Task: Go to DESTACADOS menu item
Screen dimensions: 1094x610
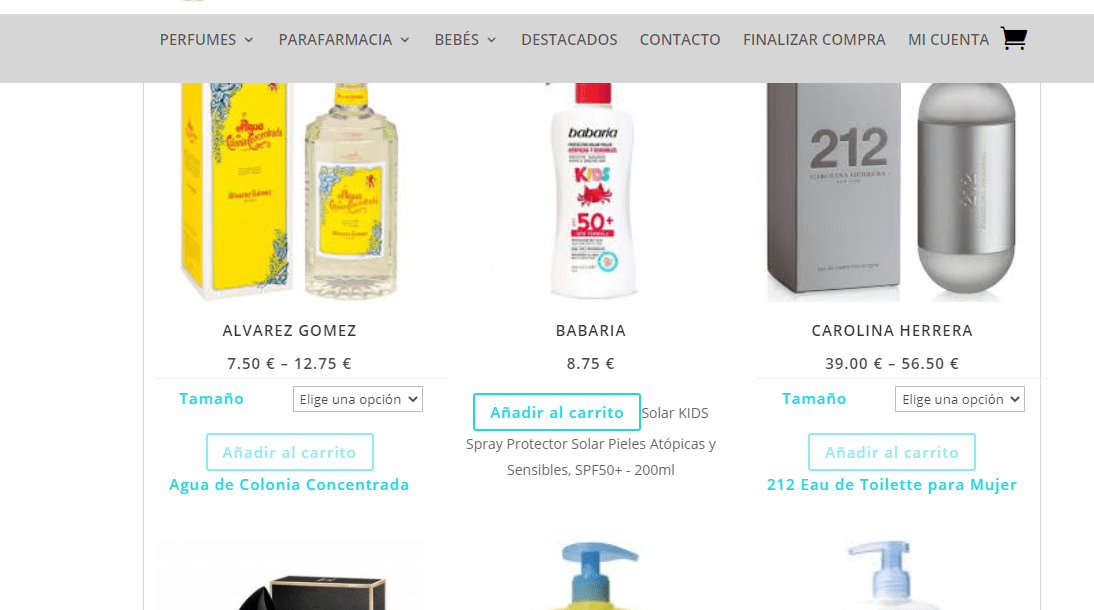Action: [569, 40]
